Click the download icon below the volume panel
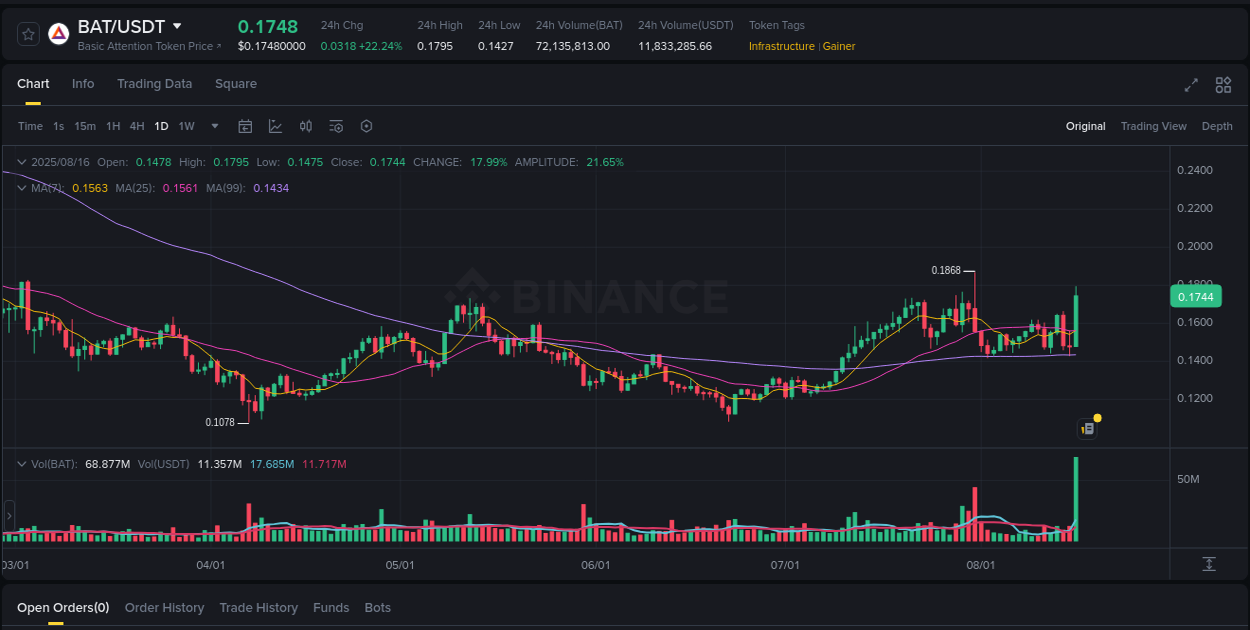This screenshot has width=1250, height=630. 1209,565
